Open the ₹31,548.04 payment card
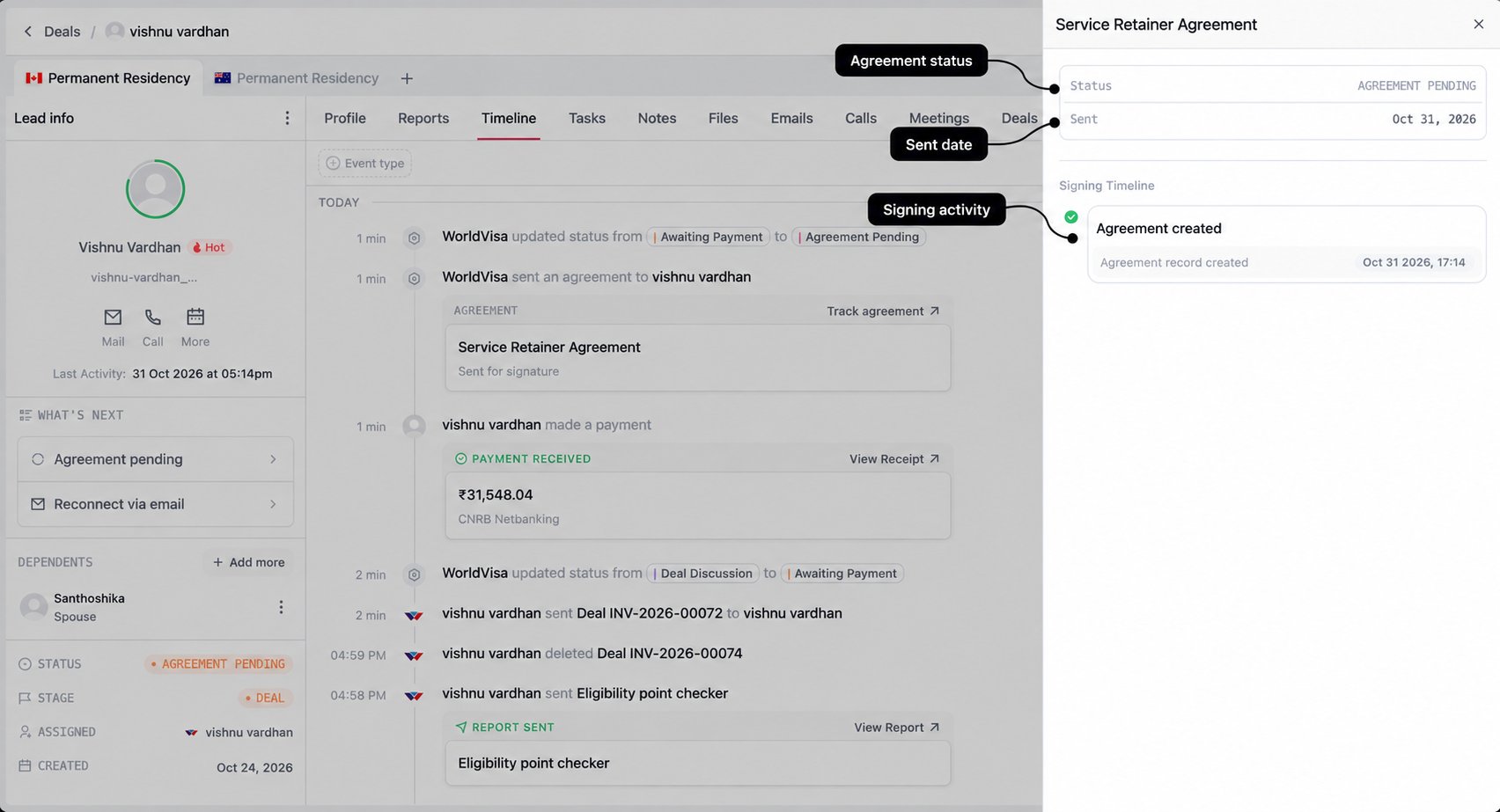Image resolution: width=1500 pixels, height=812 pixels. pos(698,506)
